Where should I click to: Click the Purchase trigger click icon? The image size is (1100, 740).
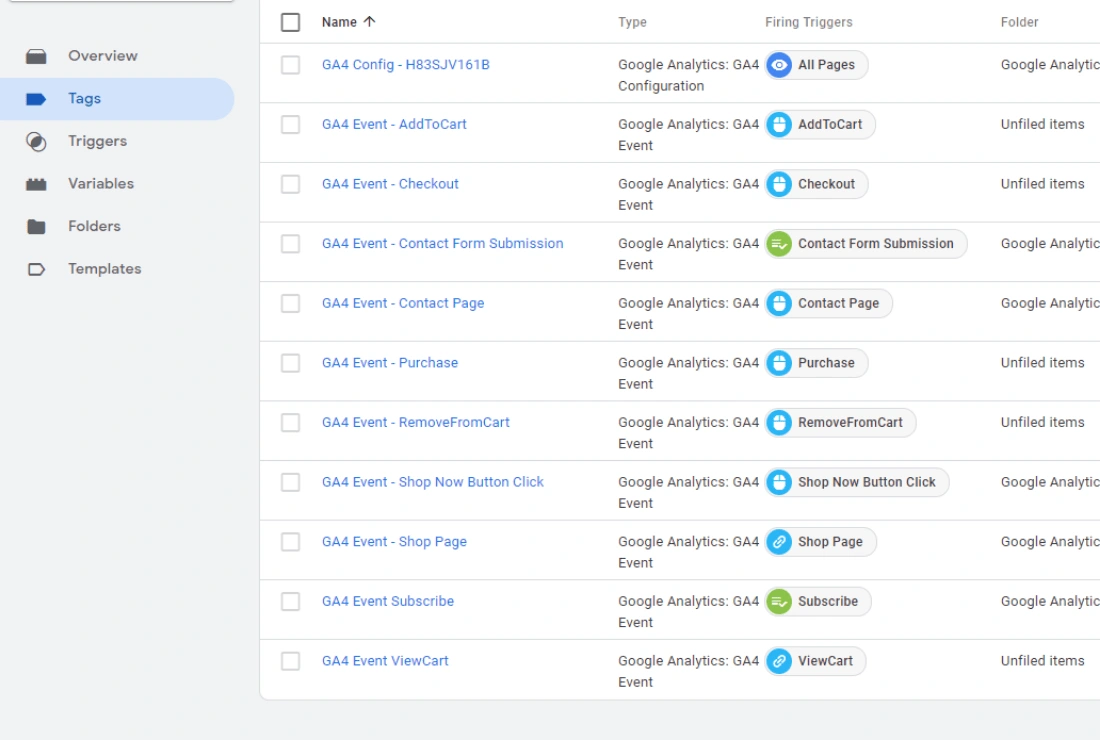(779, 363)
